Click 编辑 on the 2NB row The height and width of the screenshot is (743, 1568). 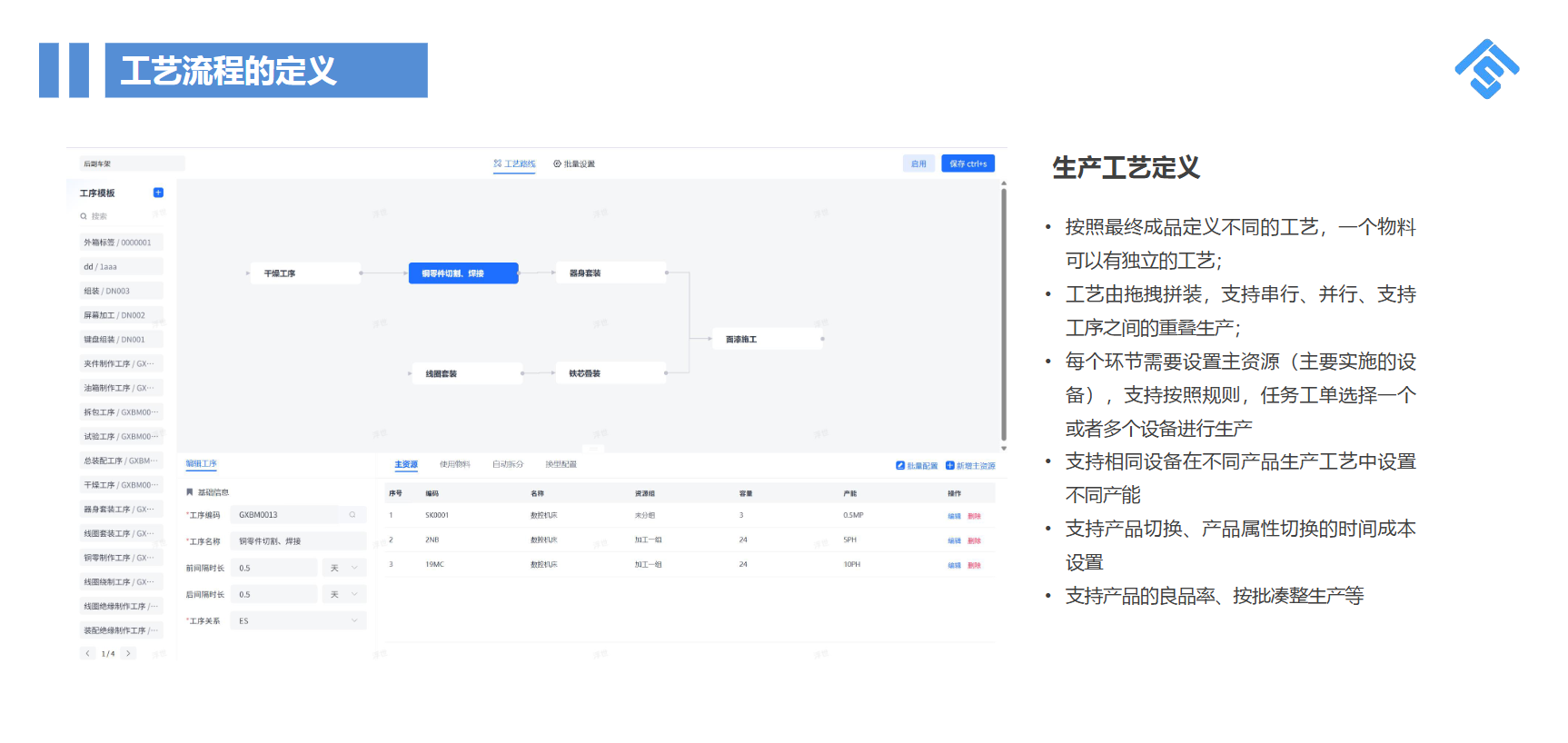[x=954, y=540]
